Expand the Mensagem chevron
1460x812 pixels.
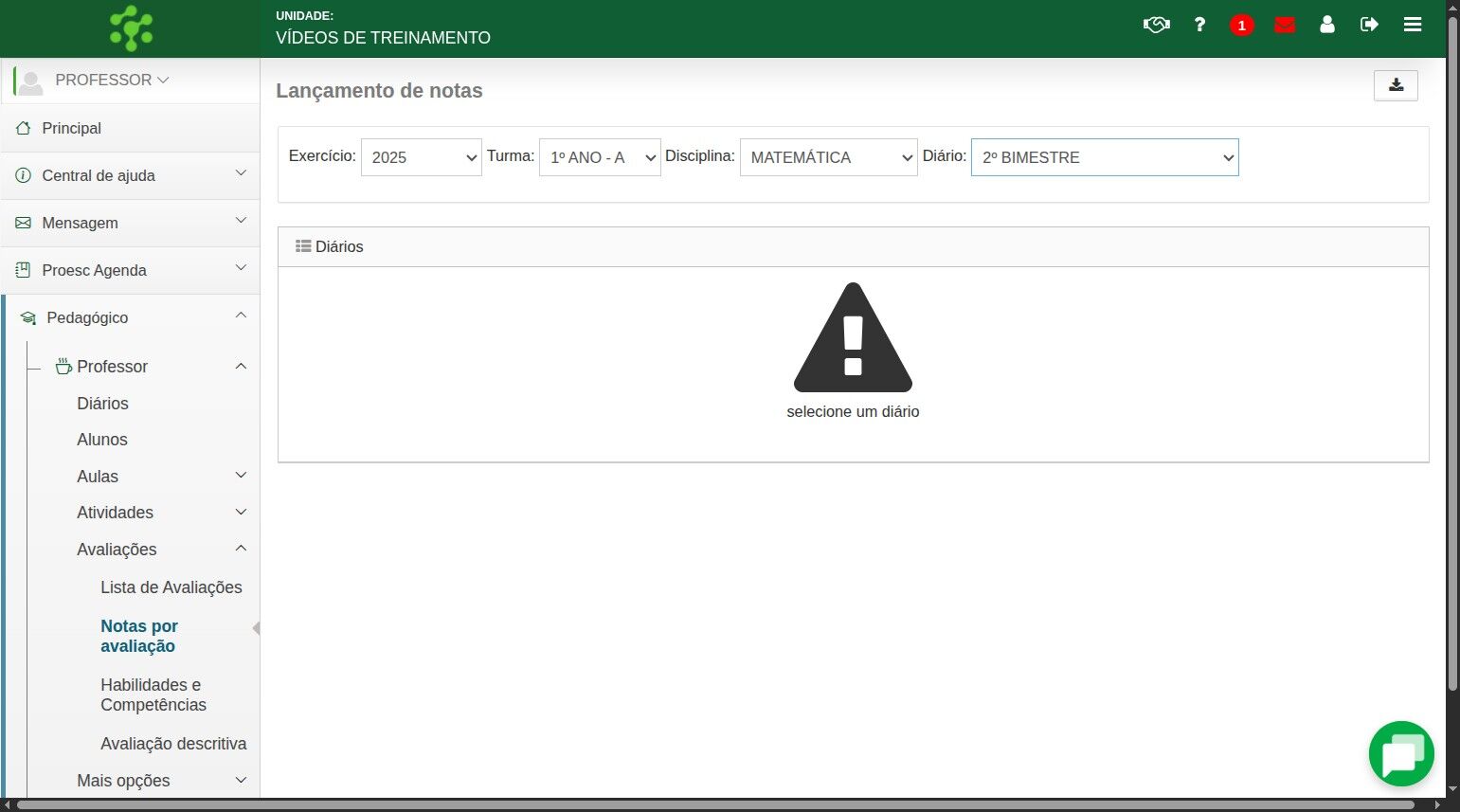tap(241, 221)
